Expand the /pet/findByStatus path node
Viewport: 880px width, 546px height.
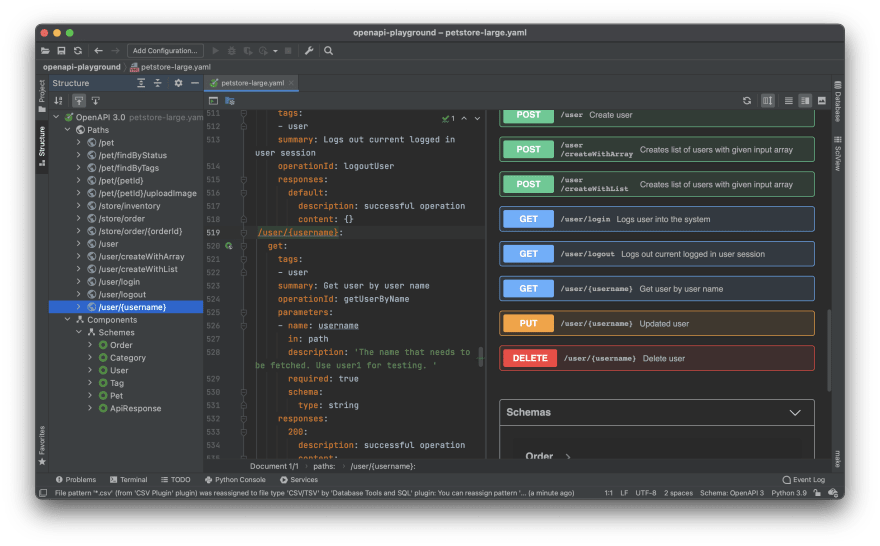click(79, 155)
